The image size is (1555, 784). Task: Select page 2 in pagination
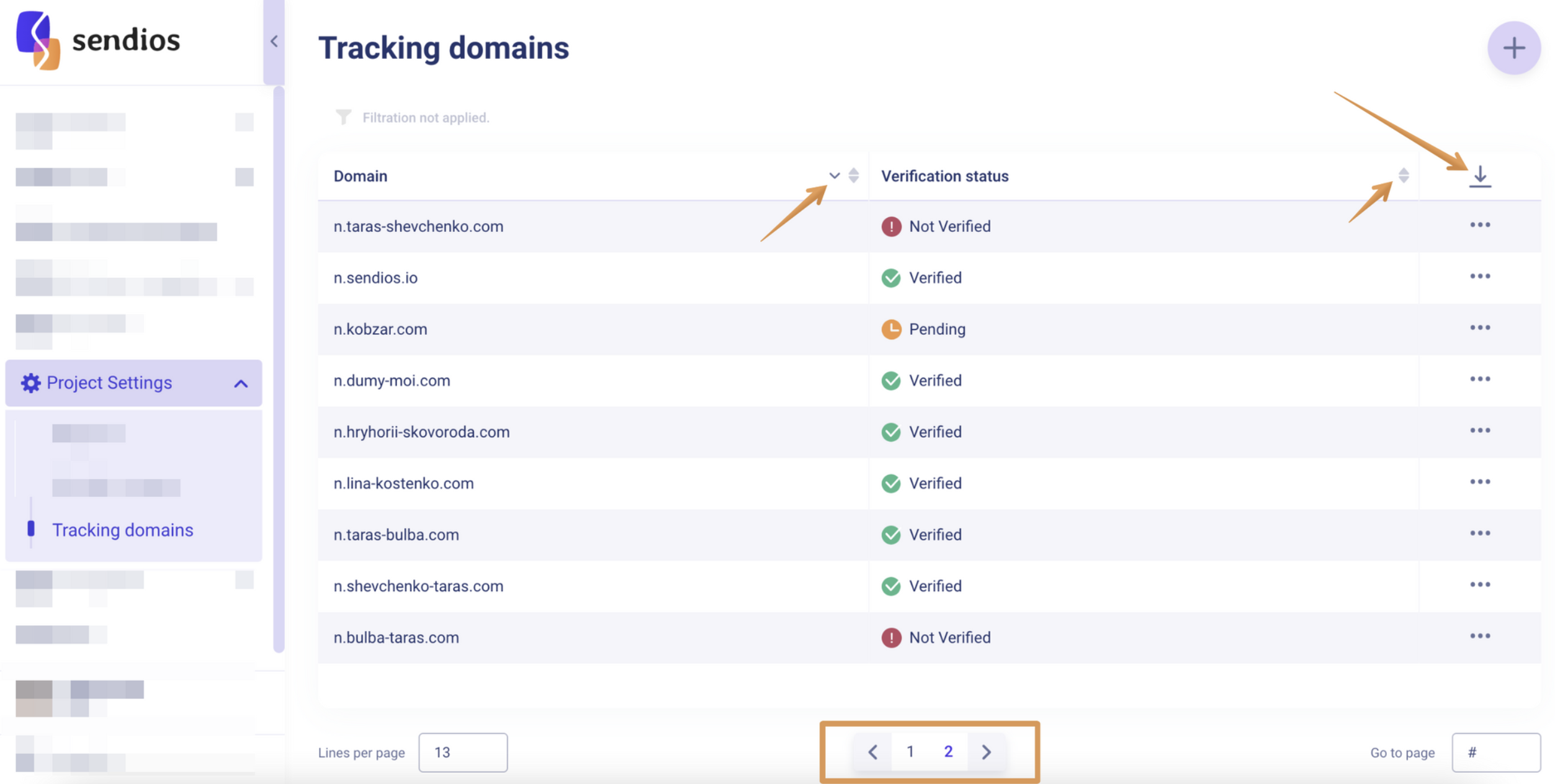pyautogui.click(x=948, y=752)
